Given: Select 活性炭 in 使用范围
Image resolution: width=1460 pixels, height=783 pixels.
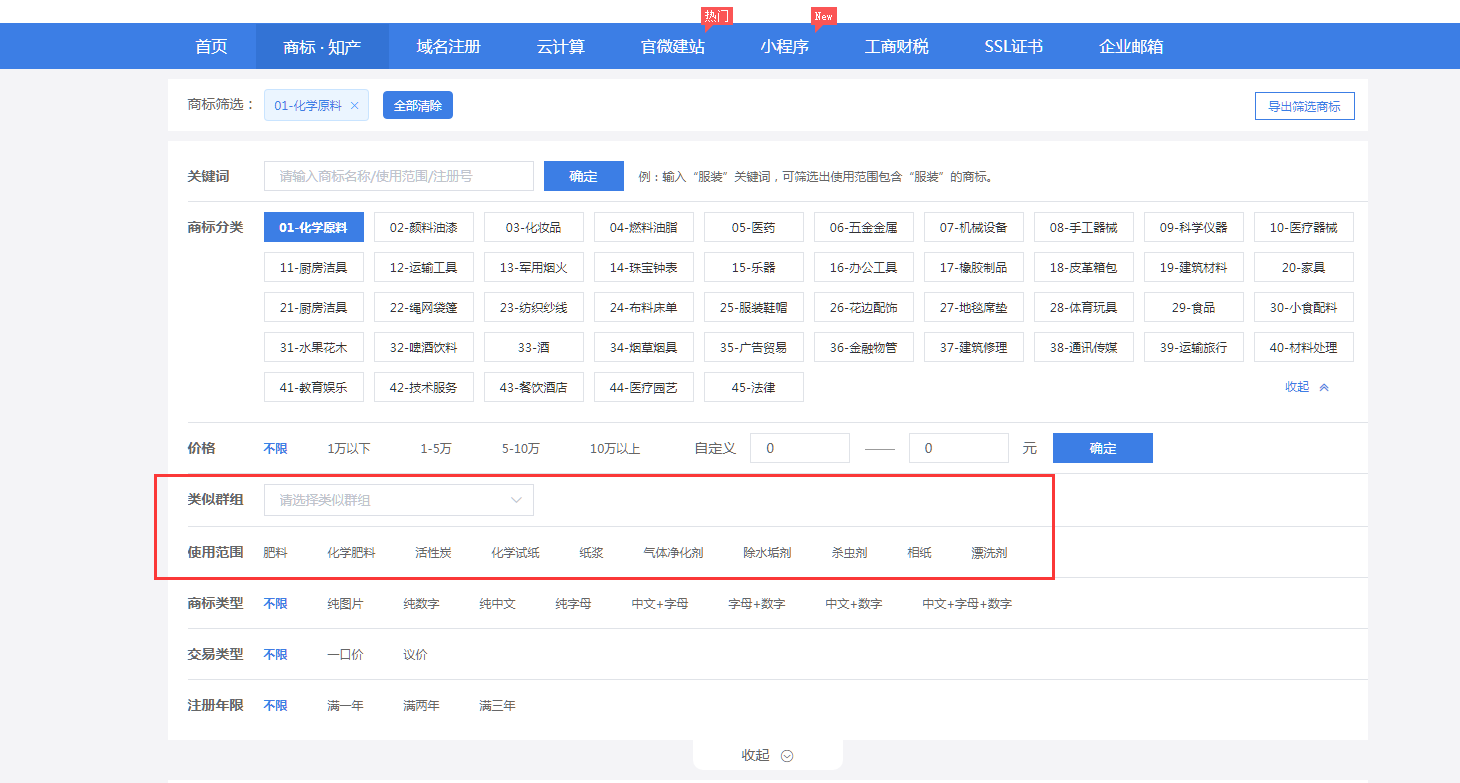Looking at the screenshot, I should [x=433, y=552].
